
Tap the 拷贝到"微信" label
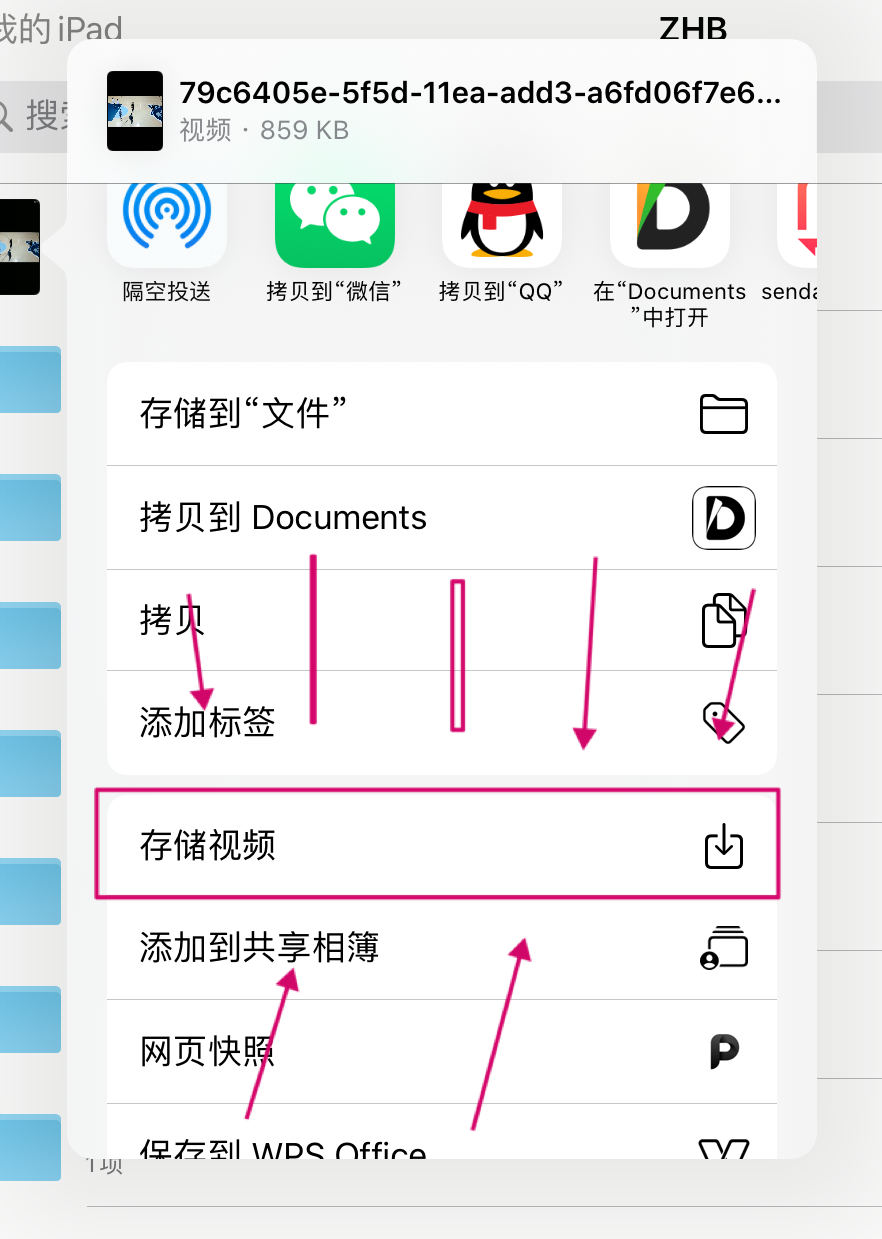tap(335, 292)
